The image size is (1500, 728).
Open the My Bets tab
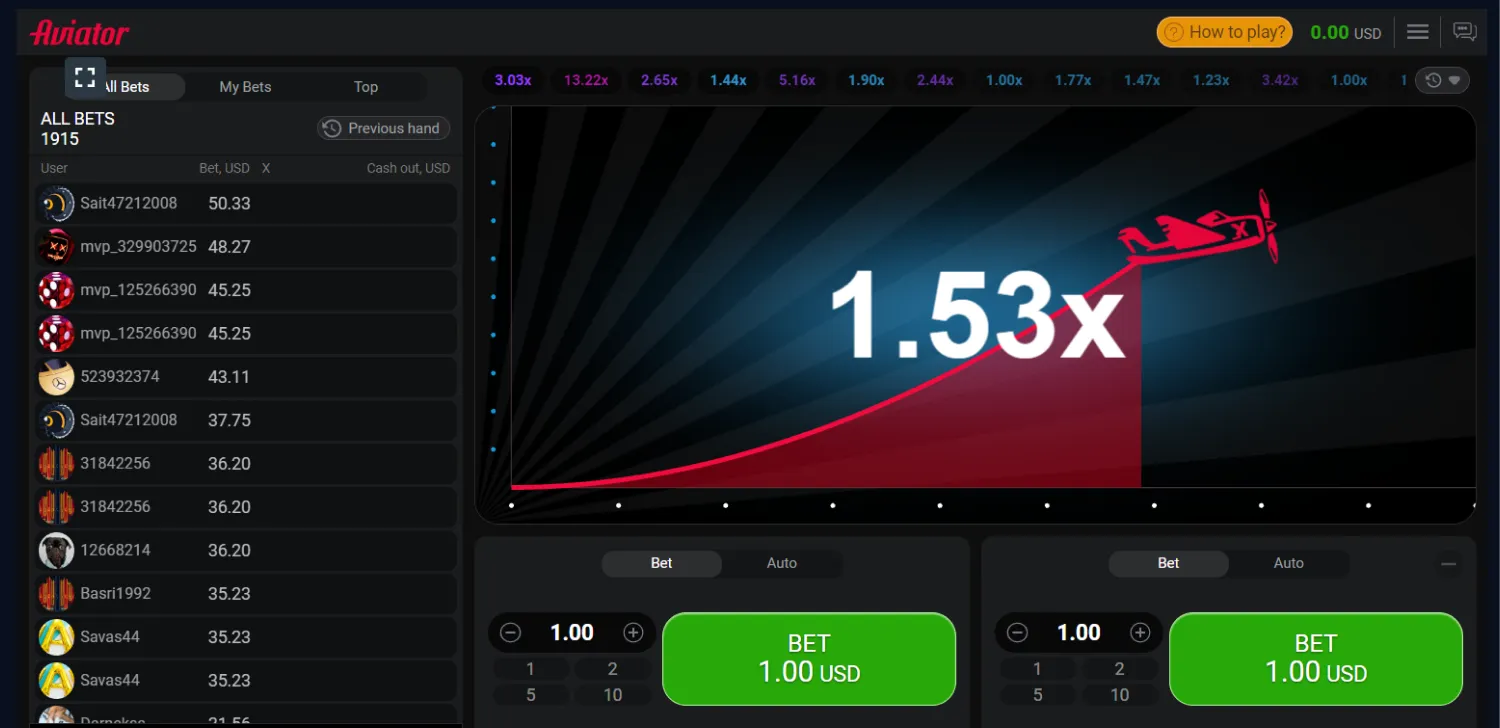[x=245, y=87]
